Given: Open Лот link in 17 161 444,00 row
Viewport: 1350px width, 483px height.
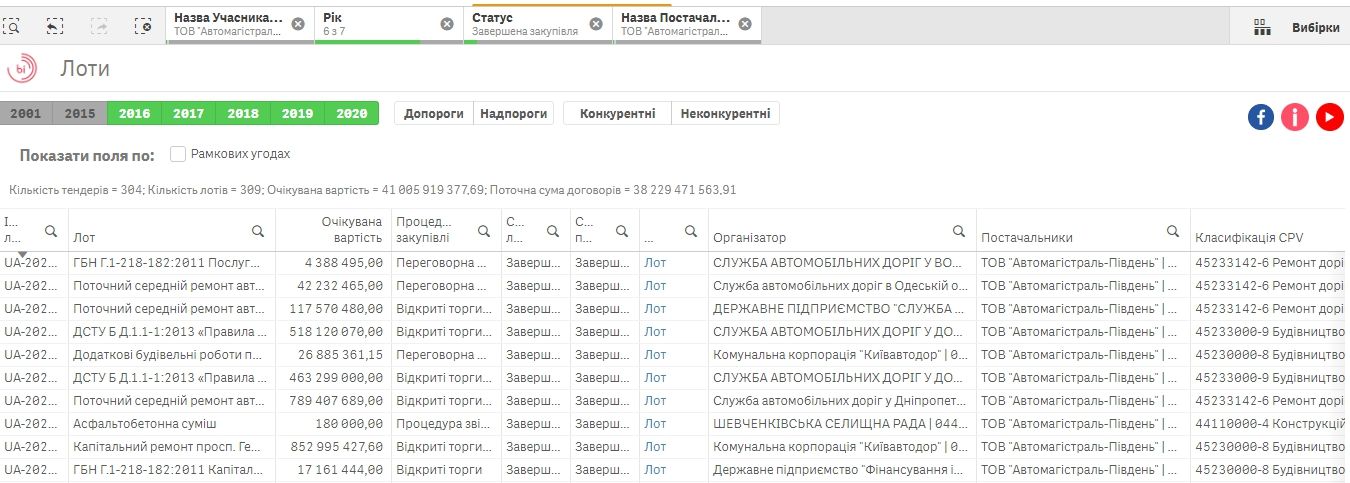Looking at the screenshot, I should click(x=655, y=469).
